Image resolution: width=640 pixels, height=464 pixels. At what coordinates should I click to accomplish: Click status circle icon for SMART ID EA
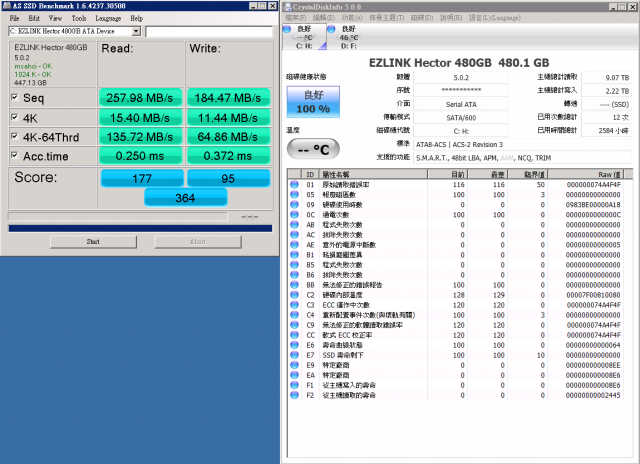pos(294,375)
